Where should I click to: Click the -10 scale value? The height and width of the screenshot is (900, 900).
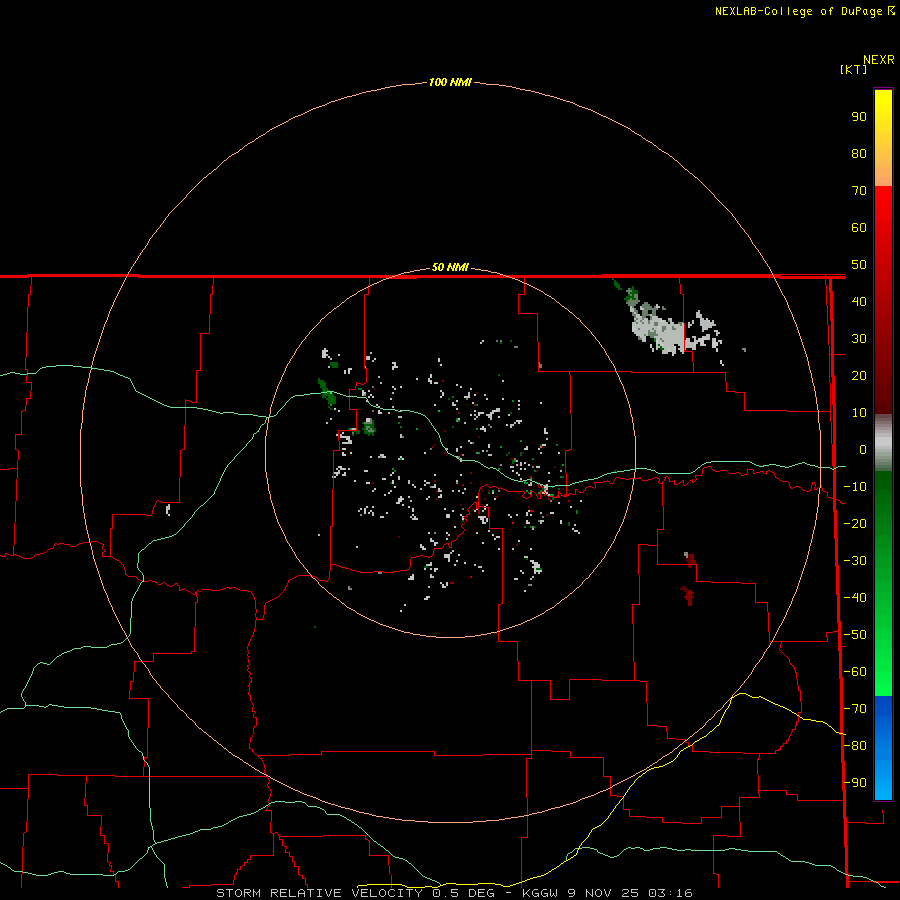[855, 487]
